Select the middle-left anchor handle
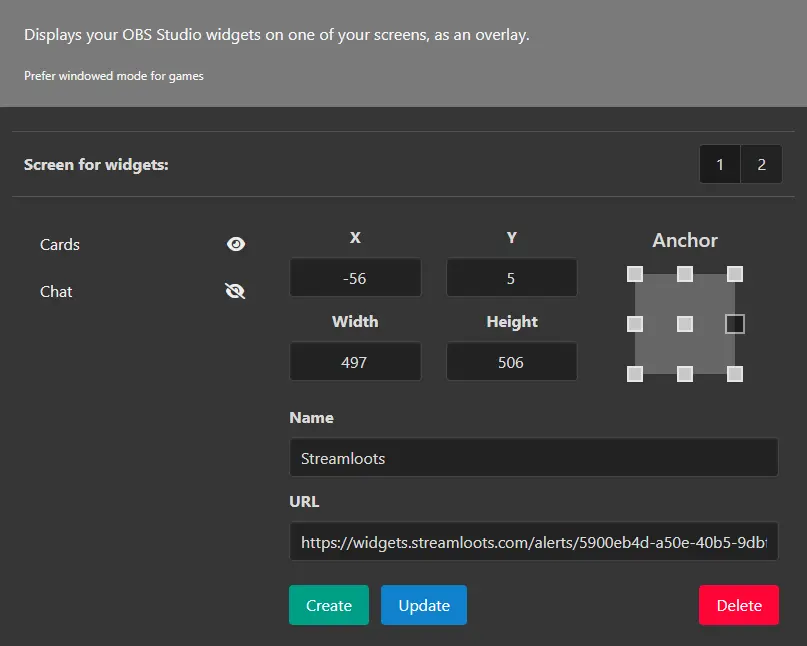 pyautogui.click(x=635, y=323)
